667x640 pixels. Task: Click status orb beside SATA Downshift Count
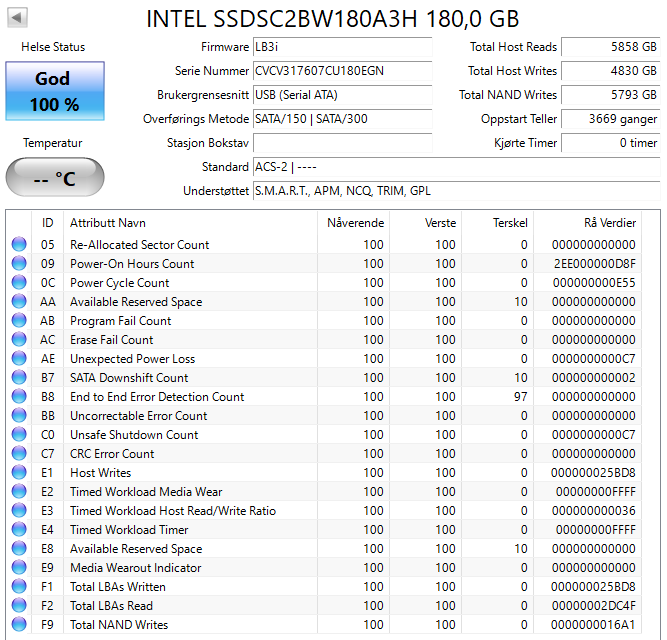coord(19,378)
